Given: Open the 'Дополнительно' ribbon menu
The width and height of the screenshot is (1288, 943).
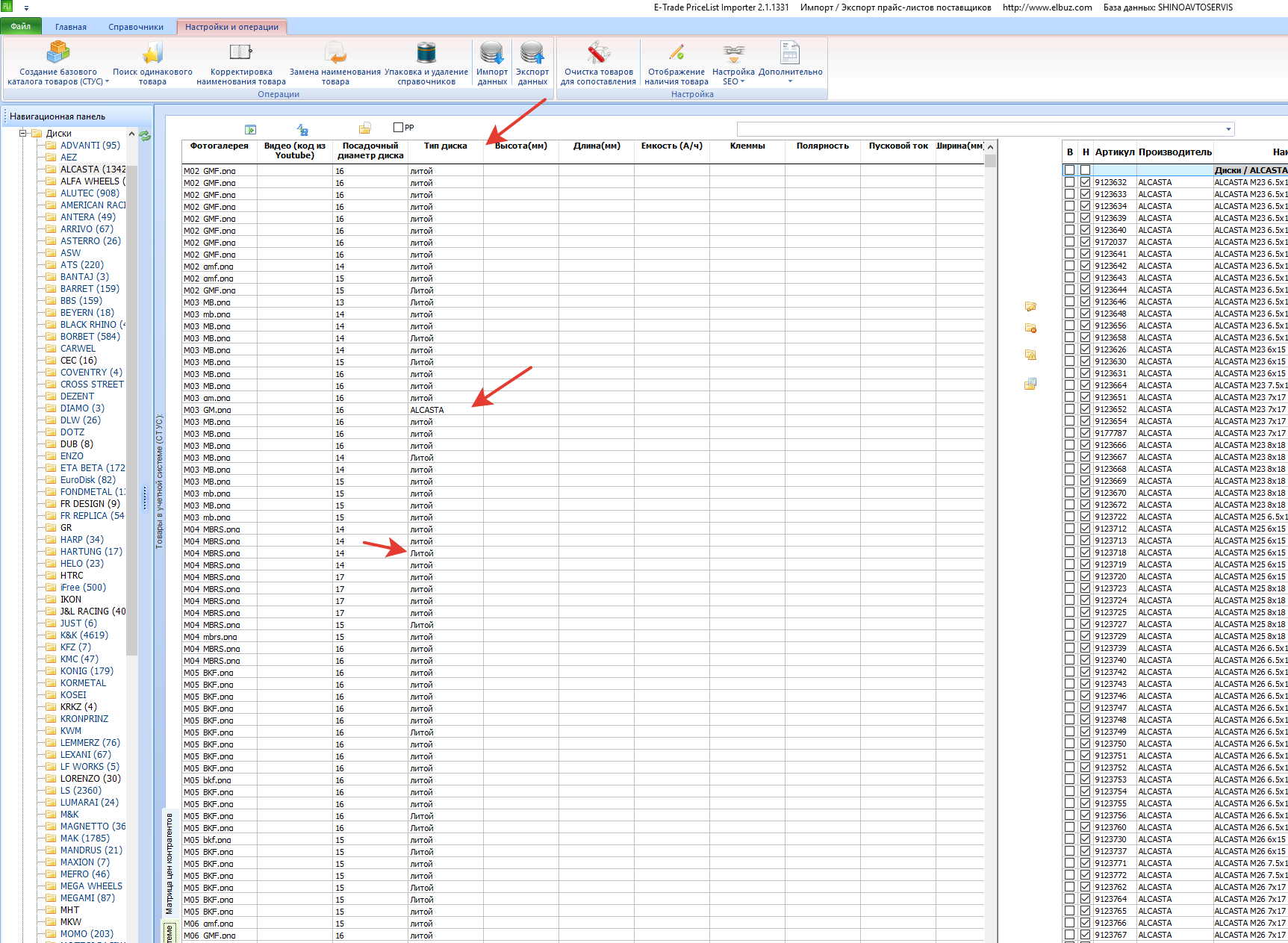Looking at the screenshot, I should point(790,63).
